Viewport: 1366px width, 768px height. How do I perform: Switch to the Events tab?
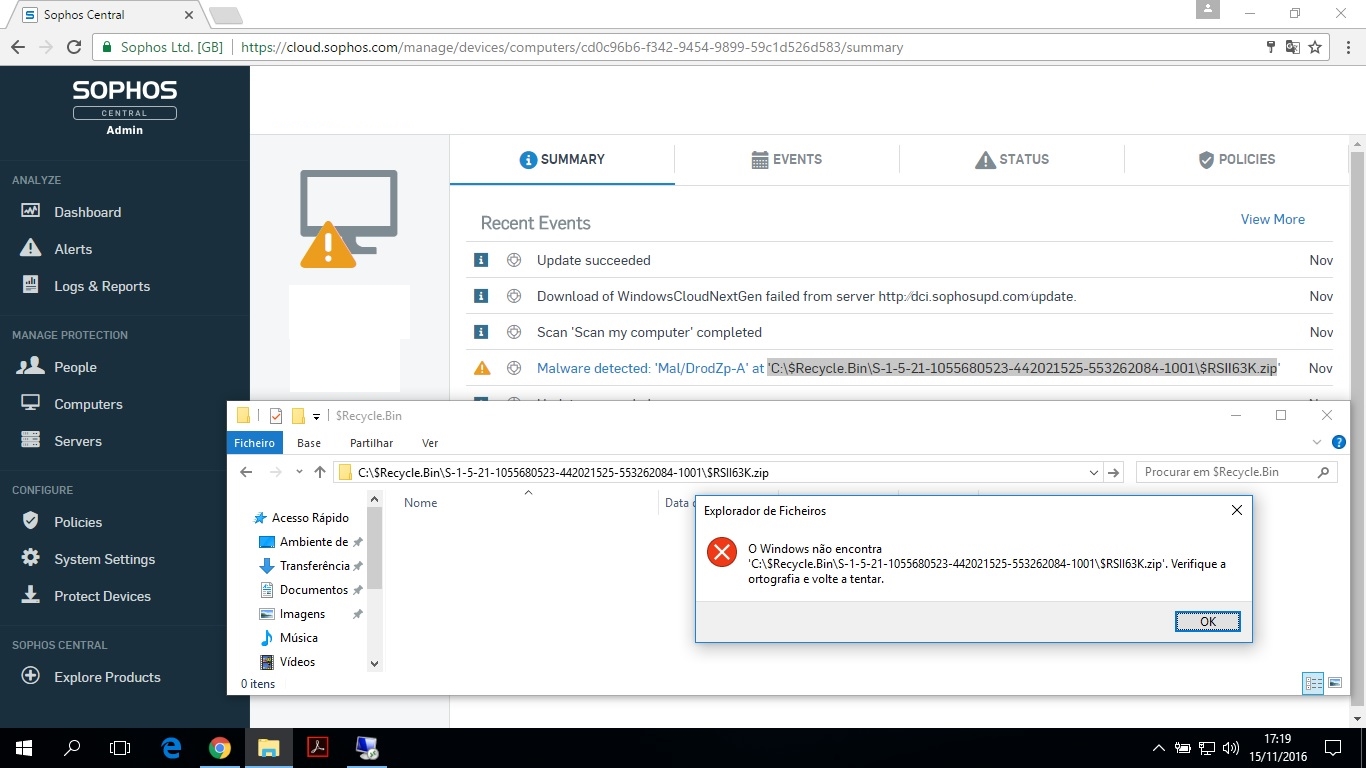[786, 159]
